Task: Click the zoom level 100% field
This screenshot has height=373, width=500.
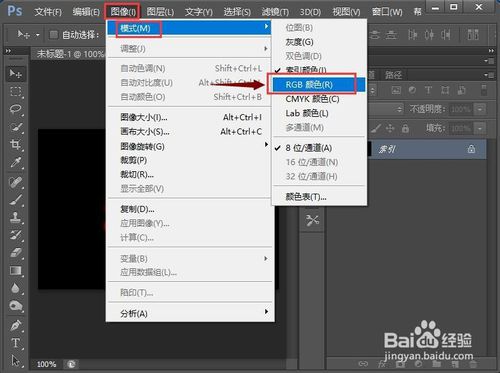Action: (x=47, y=364)
